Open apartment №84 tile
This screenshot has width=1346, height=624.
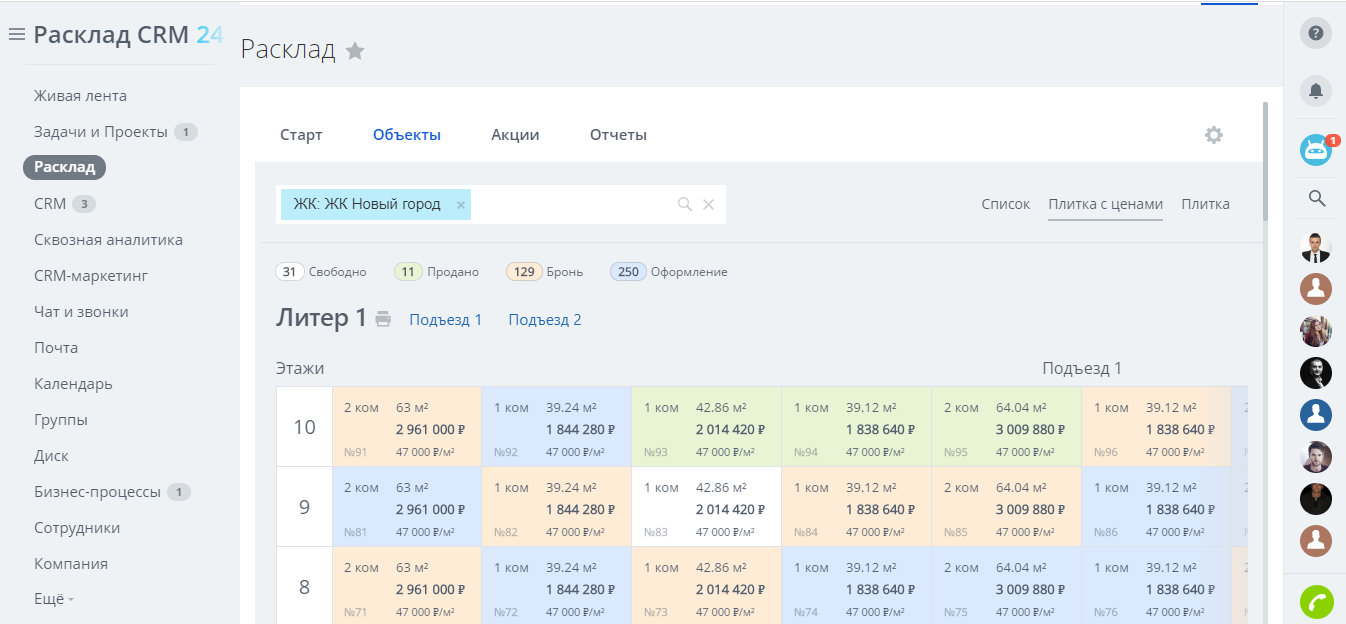point(857,507)
